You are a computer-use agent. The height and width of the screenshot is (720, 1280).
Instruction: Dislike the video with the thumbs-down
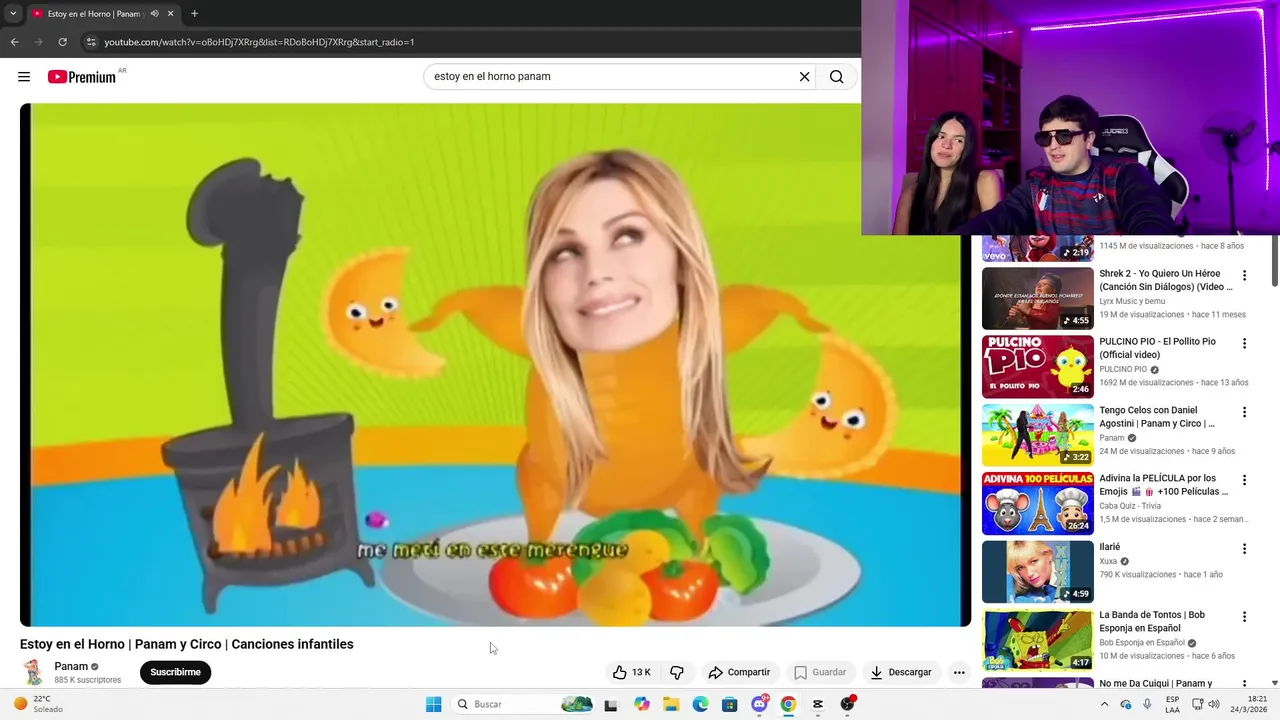(677, 672)
